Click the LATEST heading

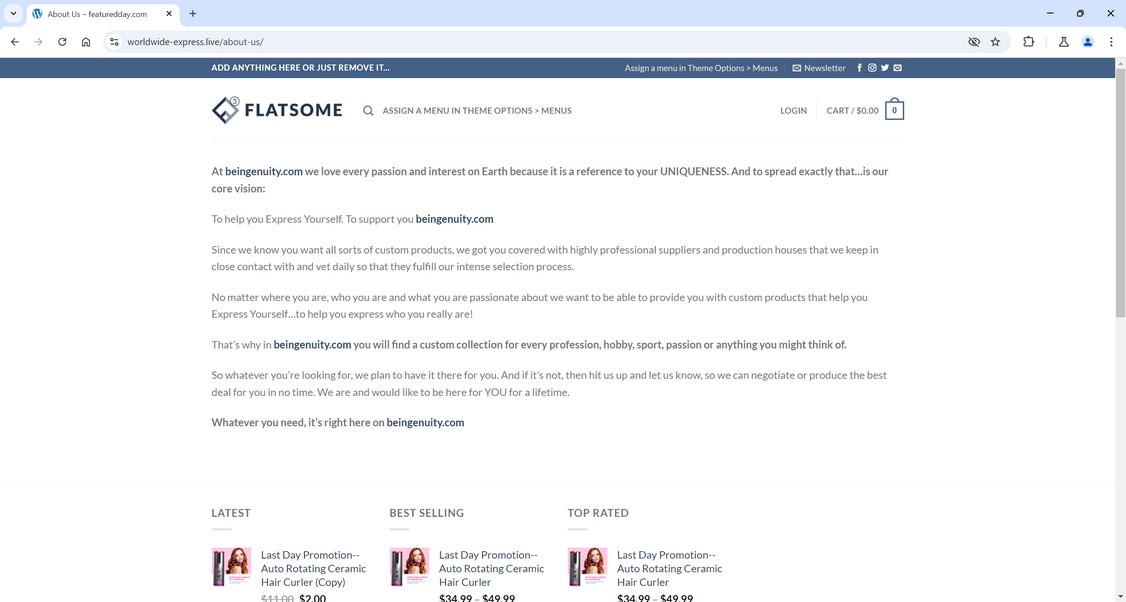pyautogui.click(x=231, y=513)
